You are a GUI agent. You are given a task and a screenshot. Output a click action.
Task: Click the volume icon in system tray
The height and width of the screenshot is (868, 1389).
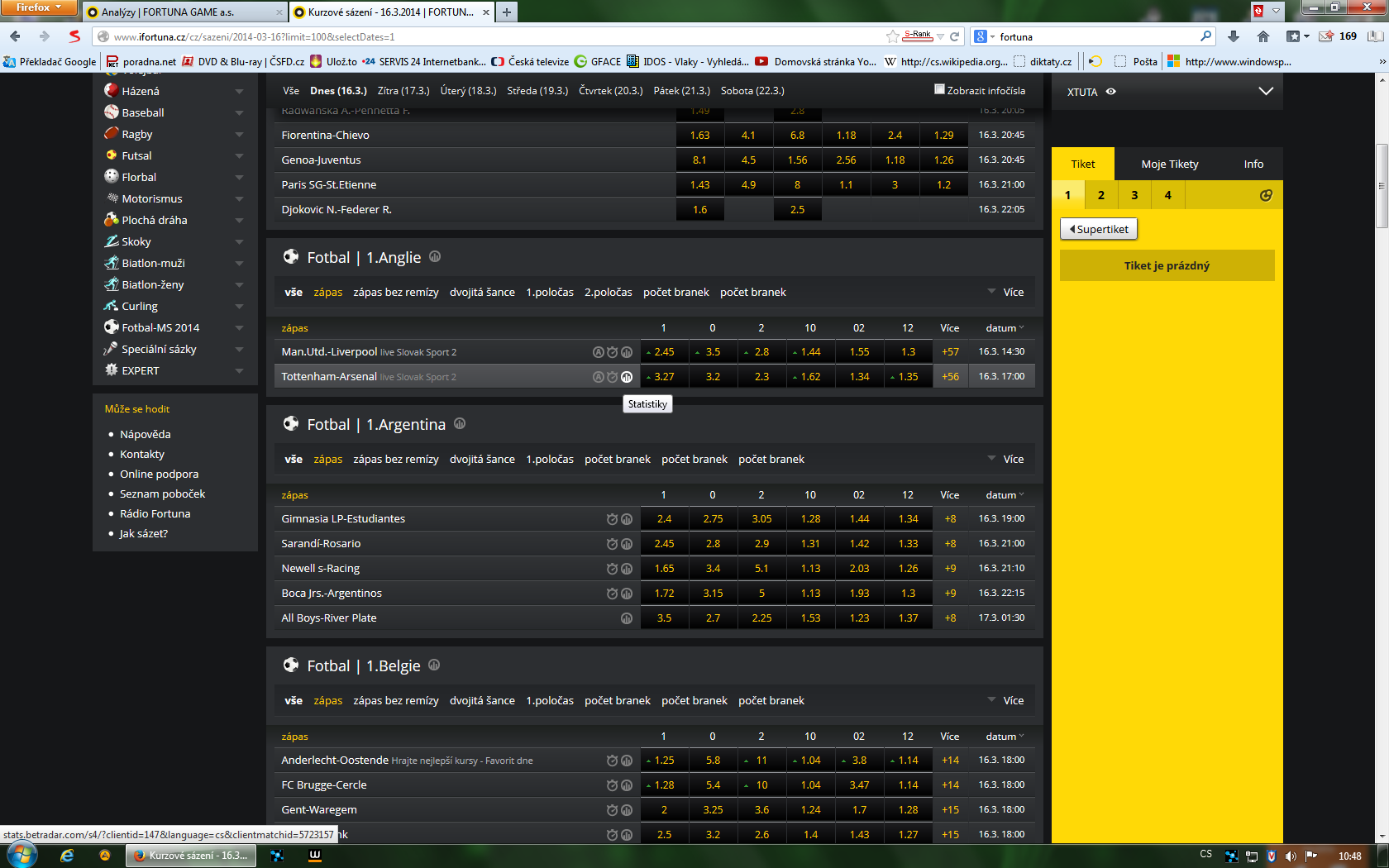point(1291,856)
